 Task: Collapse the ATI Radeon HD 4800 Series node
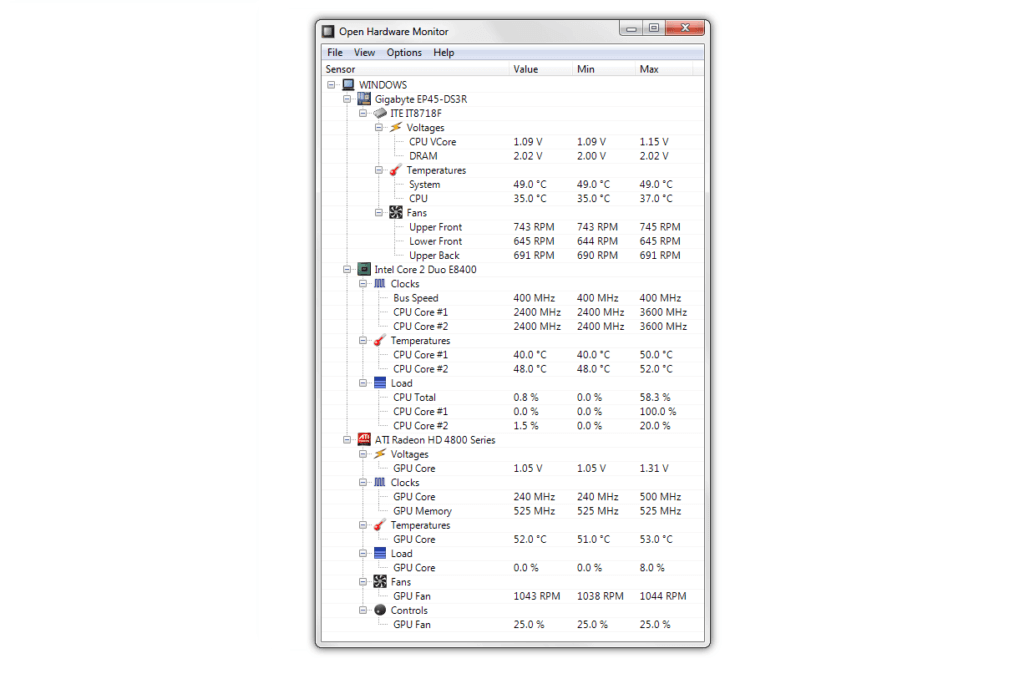[x=347, y=440]
